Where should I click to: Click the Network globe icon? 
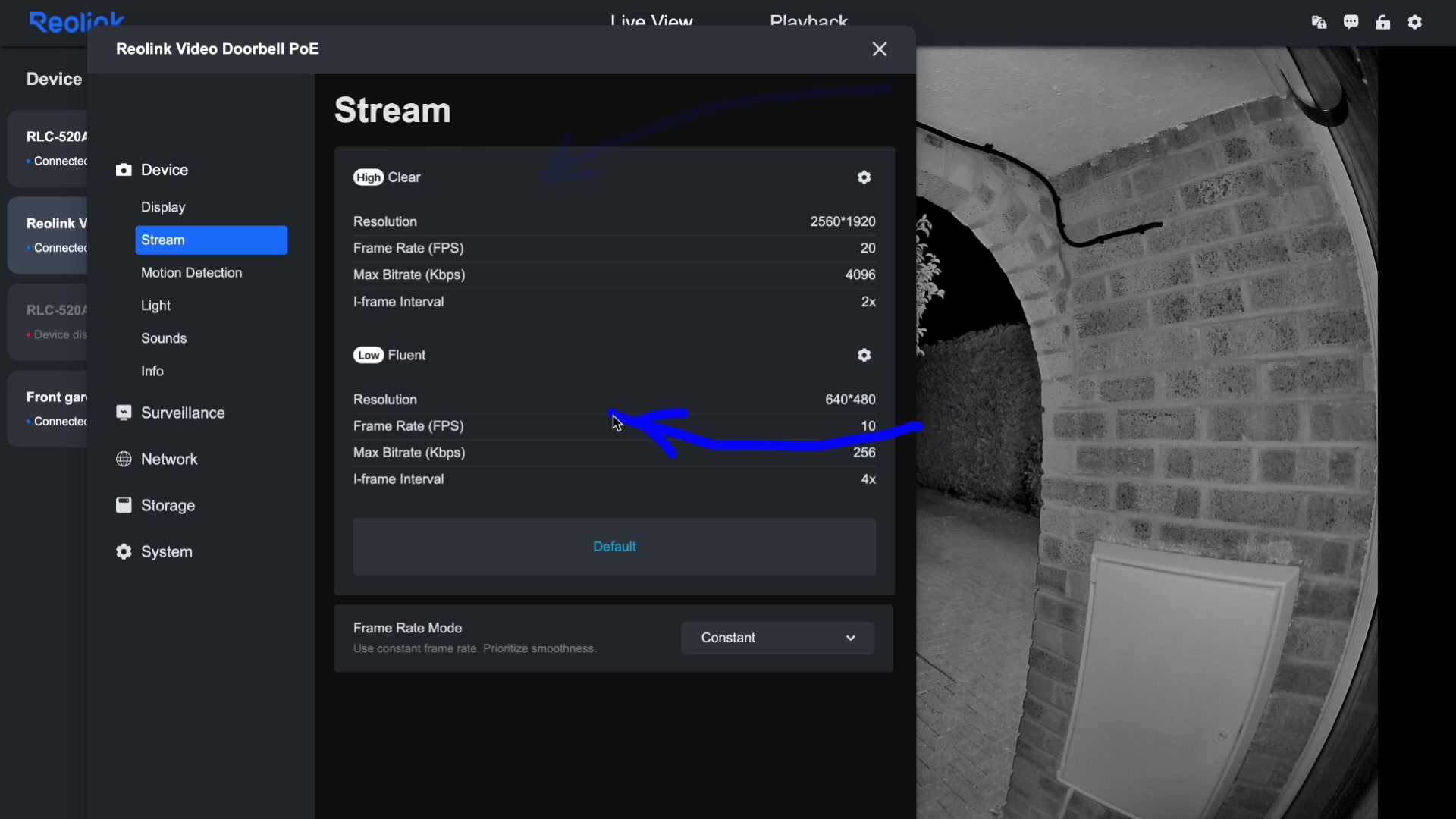point(124,460)
